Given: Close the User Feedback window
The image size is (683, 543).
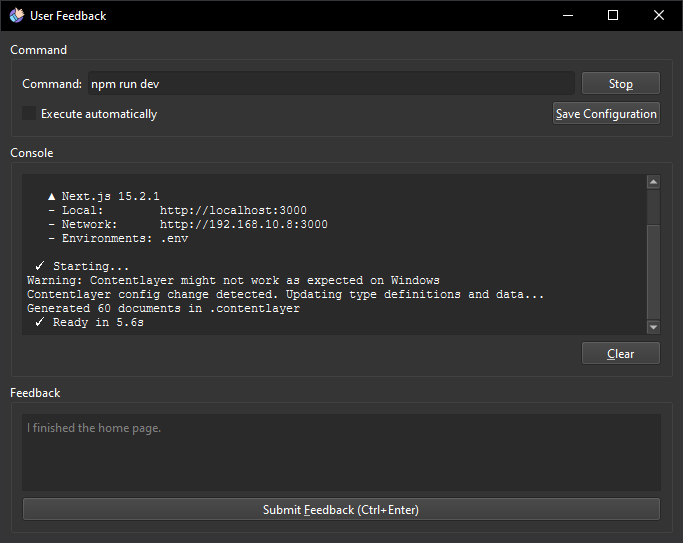Looking at the screenshot, I should [x=659, y=16].
